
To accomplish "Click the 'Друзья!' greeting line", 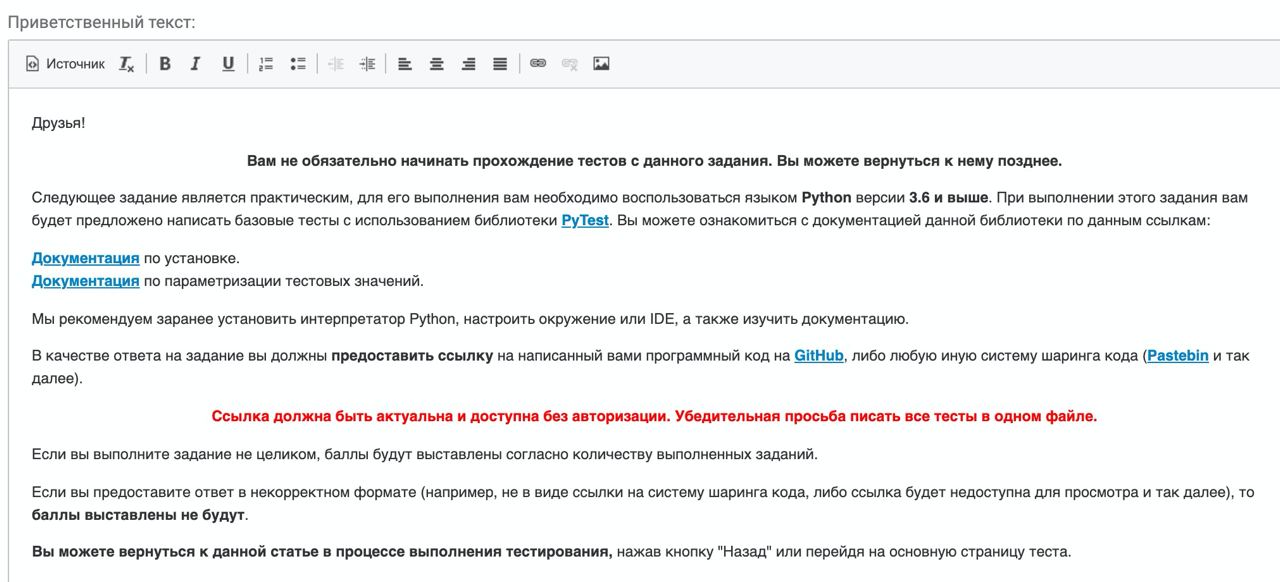I will 58,123.
